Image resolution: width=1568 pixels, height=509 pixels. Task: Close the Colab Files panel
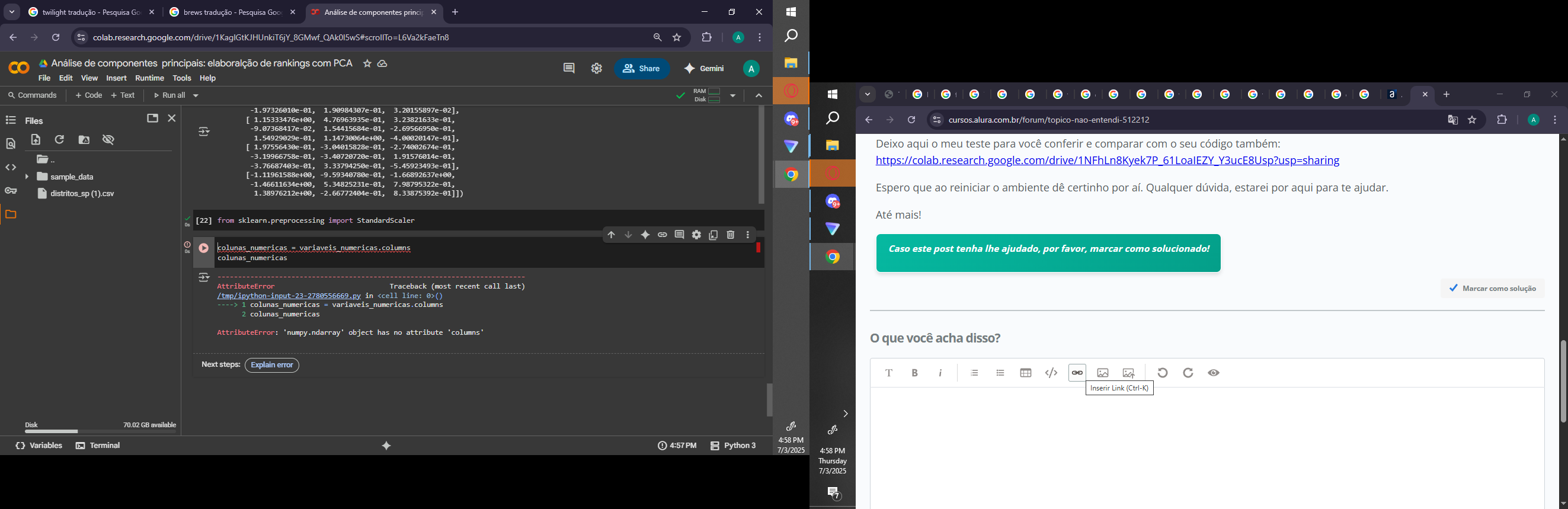[x=172, y=118]
